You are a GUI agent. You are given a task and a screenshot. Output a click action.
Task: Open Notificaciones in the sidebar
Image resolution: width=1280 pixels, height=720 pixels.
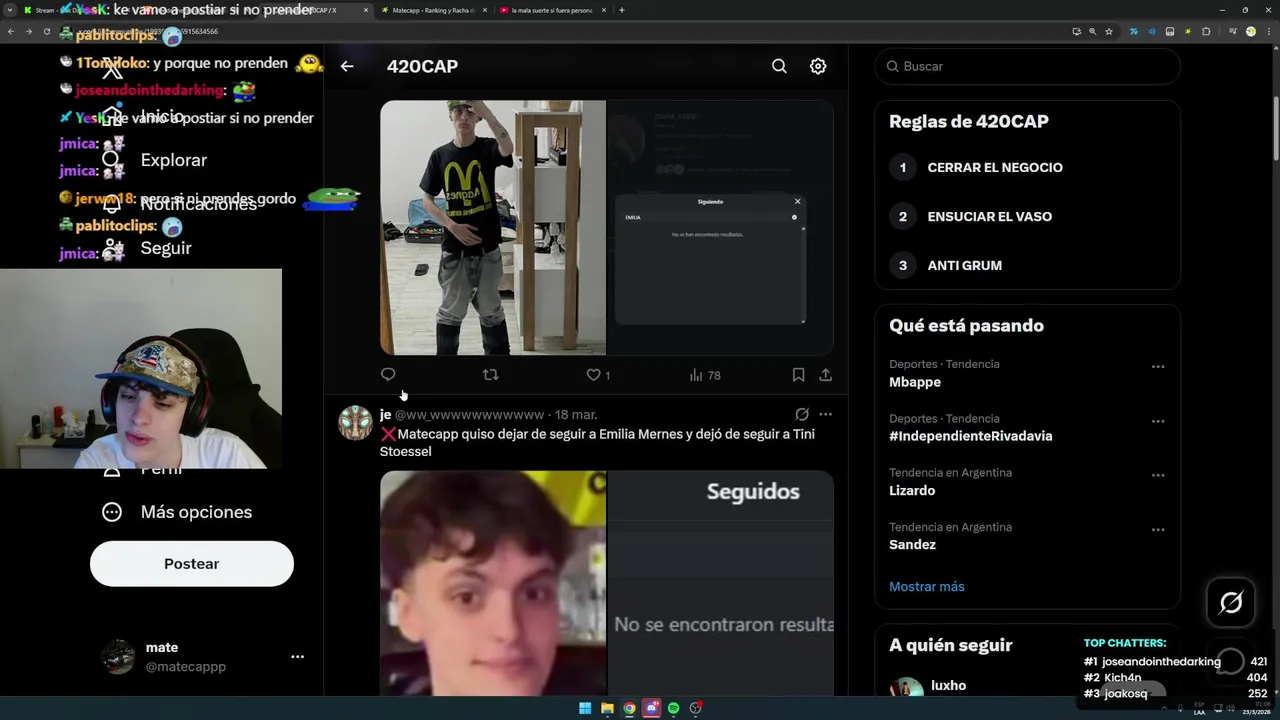click(x=180, y=204)
